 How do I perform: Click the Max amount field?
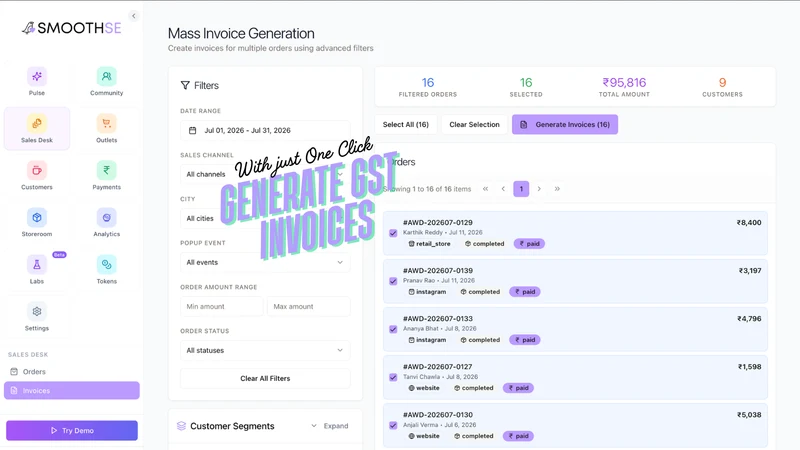309,307
